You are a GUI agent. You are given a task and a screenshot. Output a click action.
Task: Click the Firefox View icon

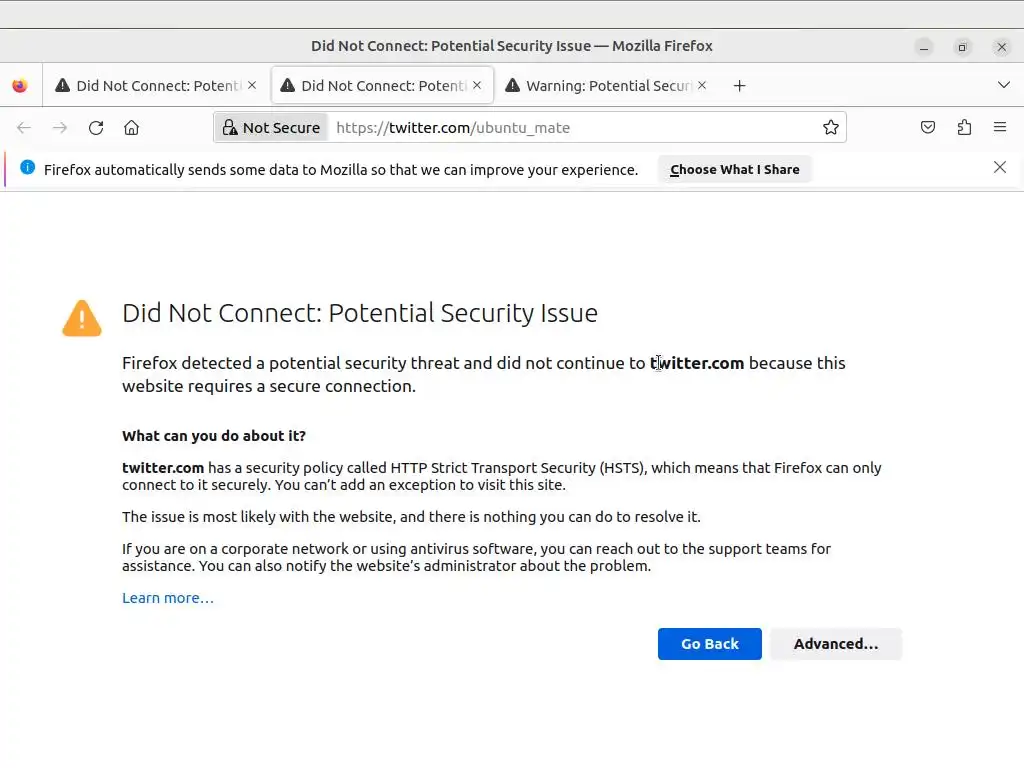pyautogui.click(x=20, y=86)
